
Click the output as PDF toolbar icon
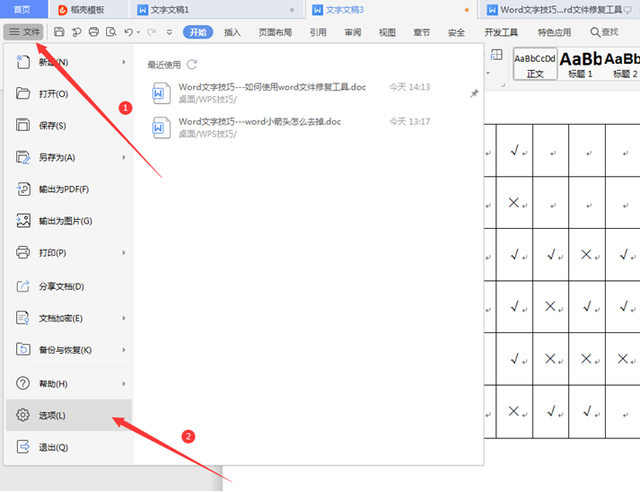tap(77, 32)
